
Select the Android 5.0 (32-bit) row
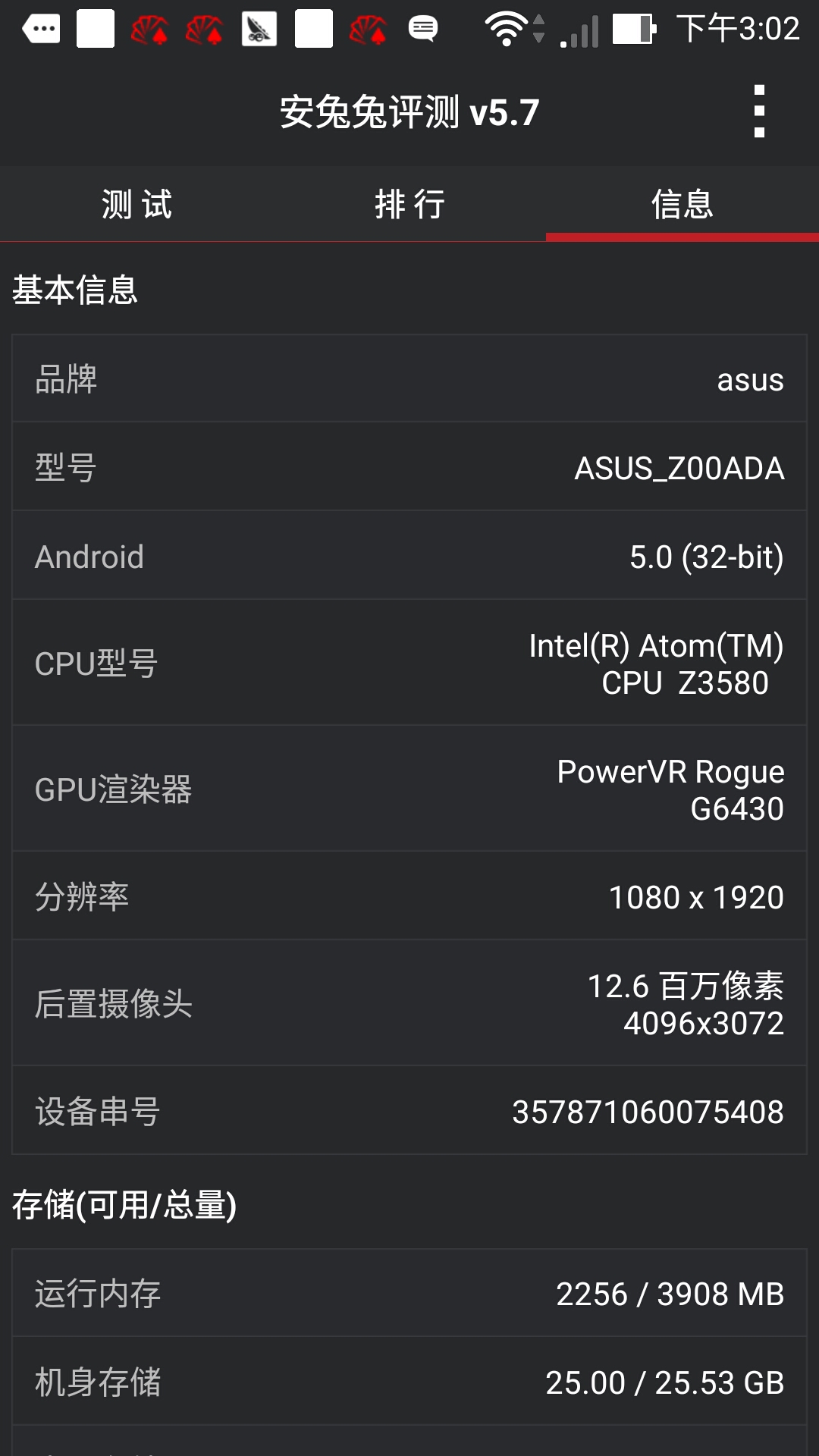click(x=409, y=556)
